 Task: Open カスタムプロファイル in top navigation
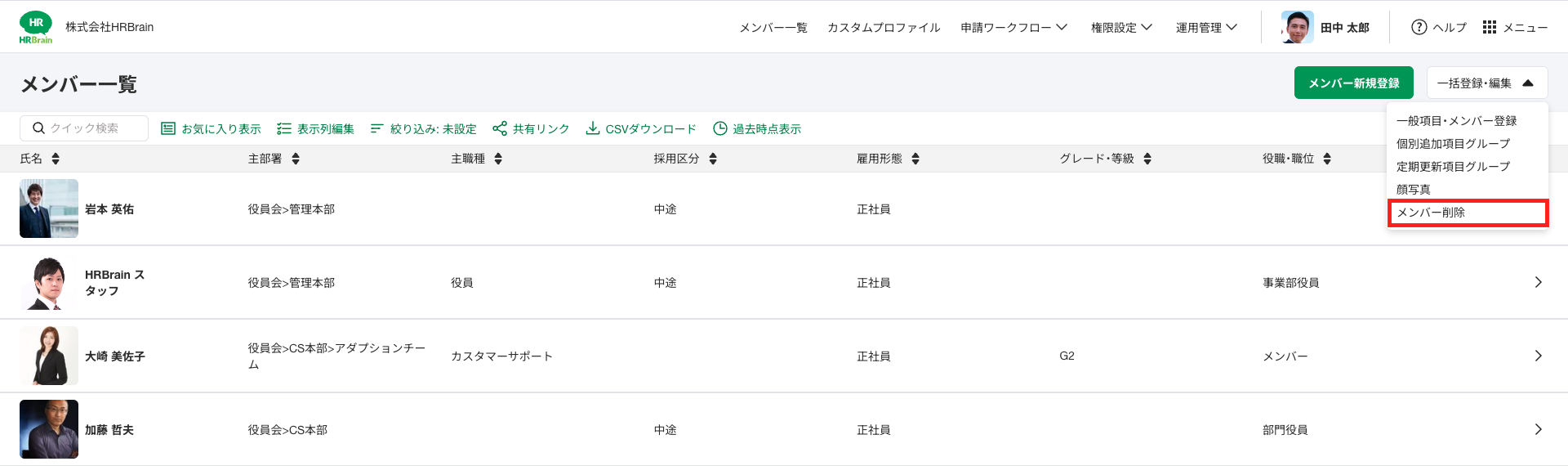point(884,27)
